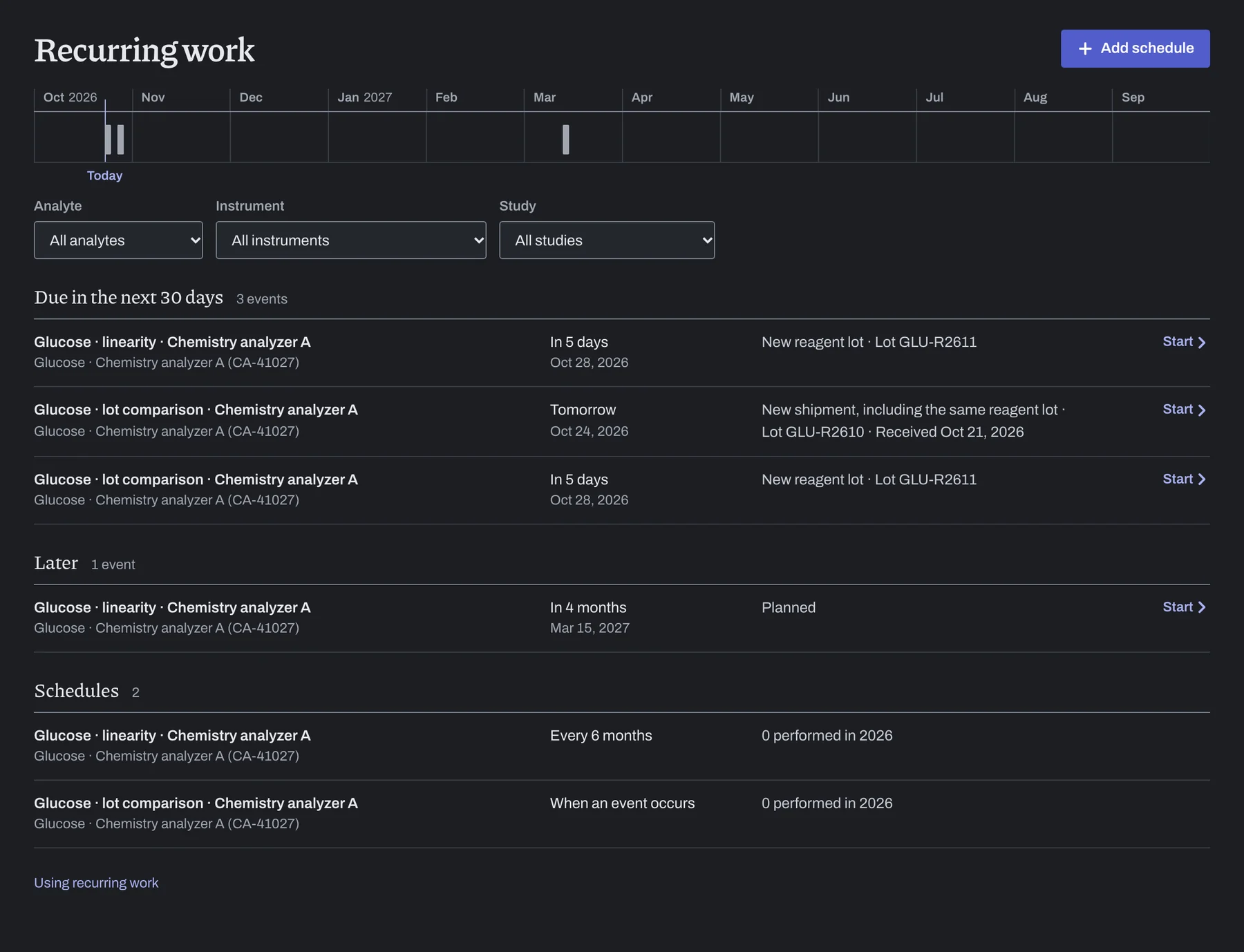This screenshot has height=952, width=1244.
Task: Start the lot comparison due Oct 28
Action: 1184,479
